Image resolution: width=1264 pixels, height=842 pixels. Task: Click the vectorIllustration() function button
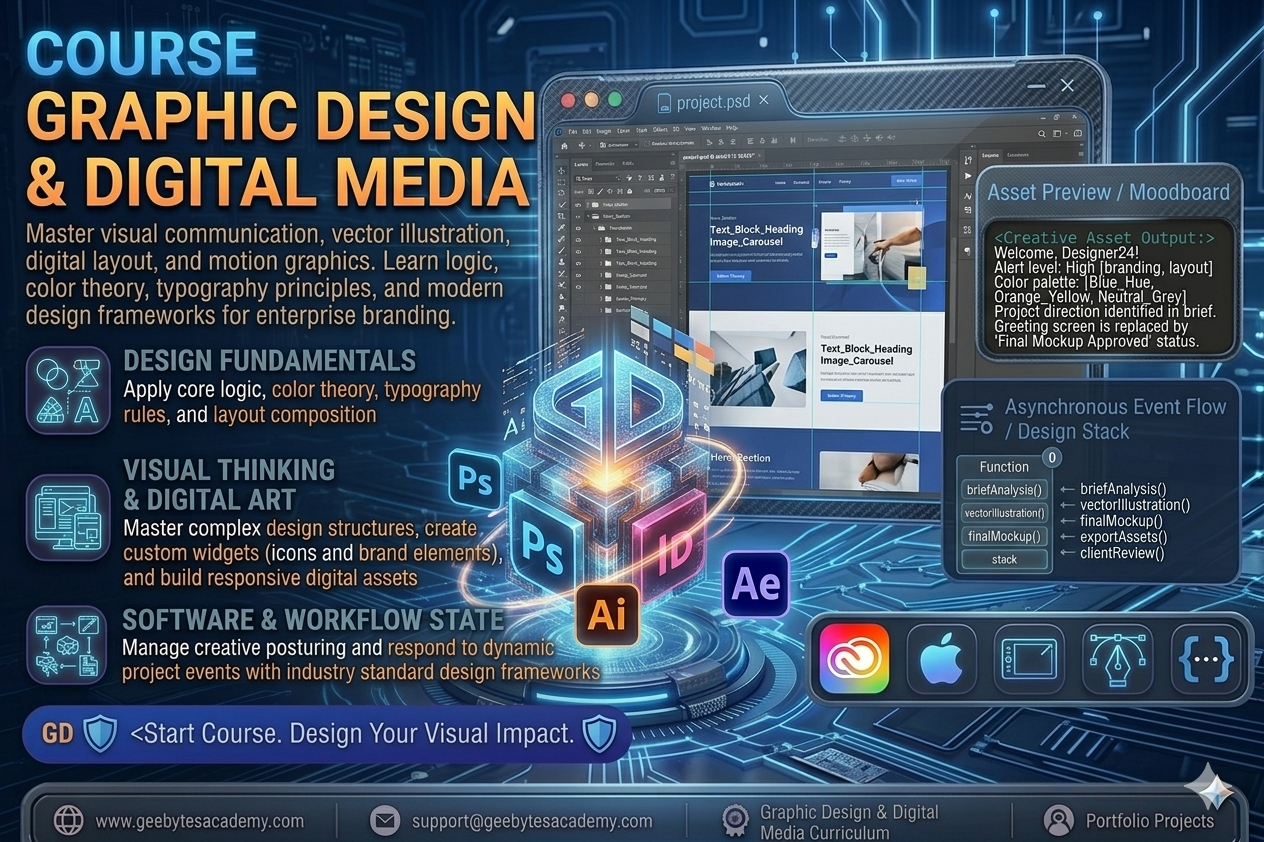pyautogui.click(x=1004, y=513)
